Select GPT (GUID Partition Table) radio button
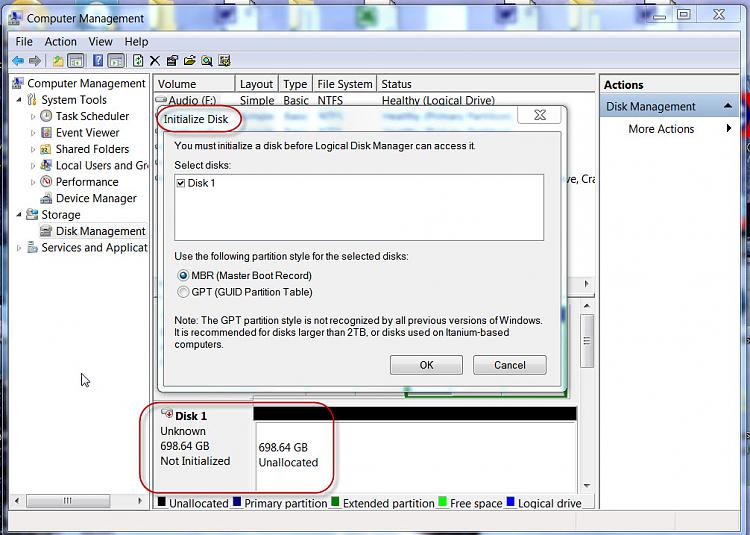750x535 pixels. click(183, 292)
